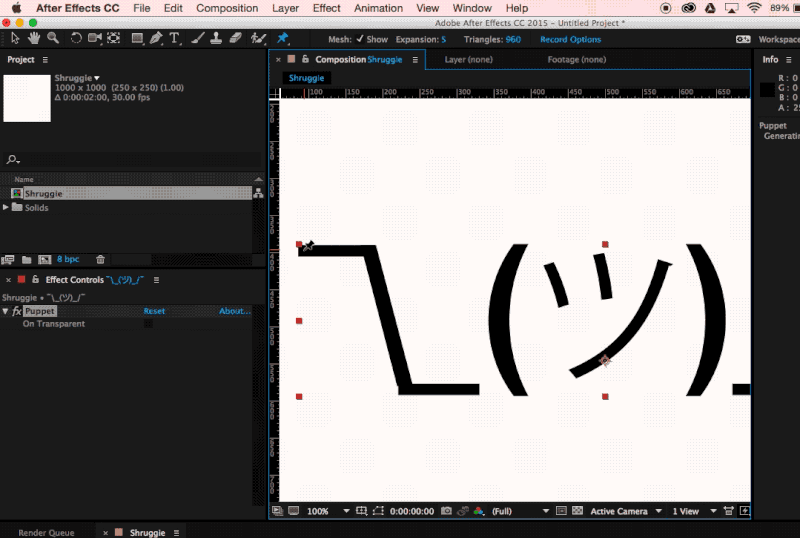This screenshot has width=800, height=538.
Task: Select the Brush tool
Action: [198, 38]
